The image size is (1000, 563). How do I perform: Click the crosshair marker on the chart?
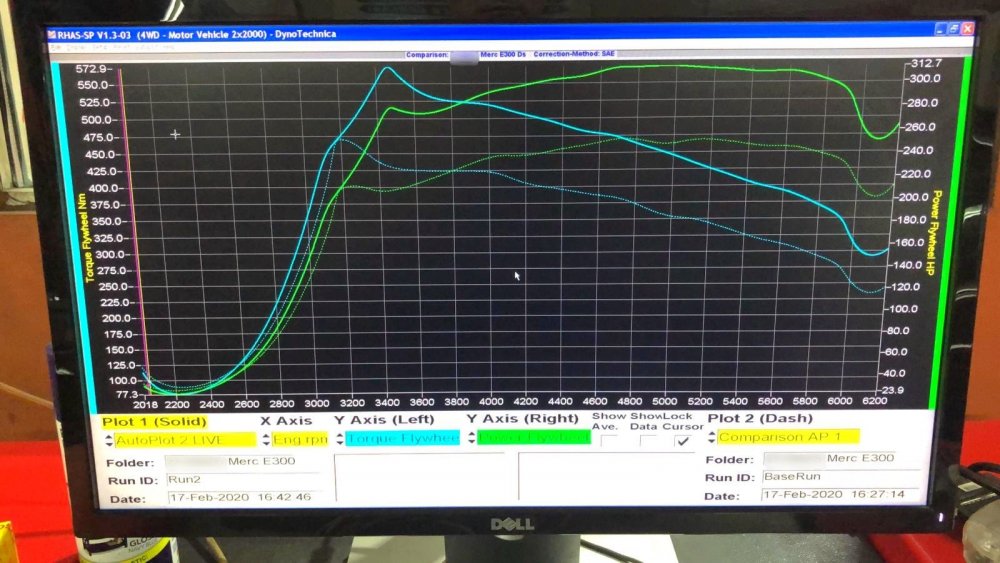click(x=175, y=134)
